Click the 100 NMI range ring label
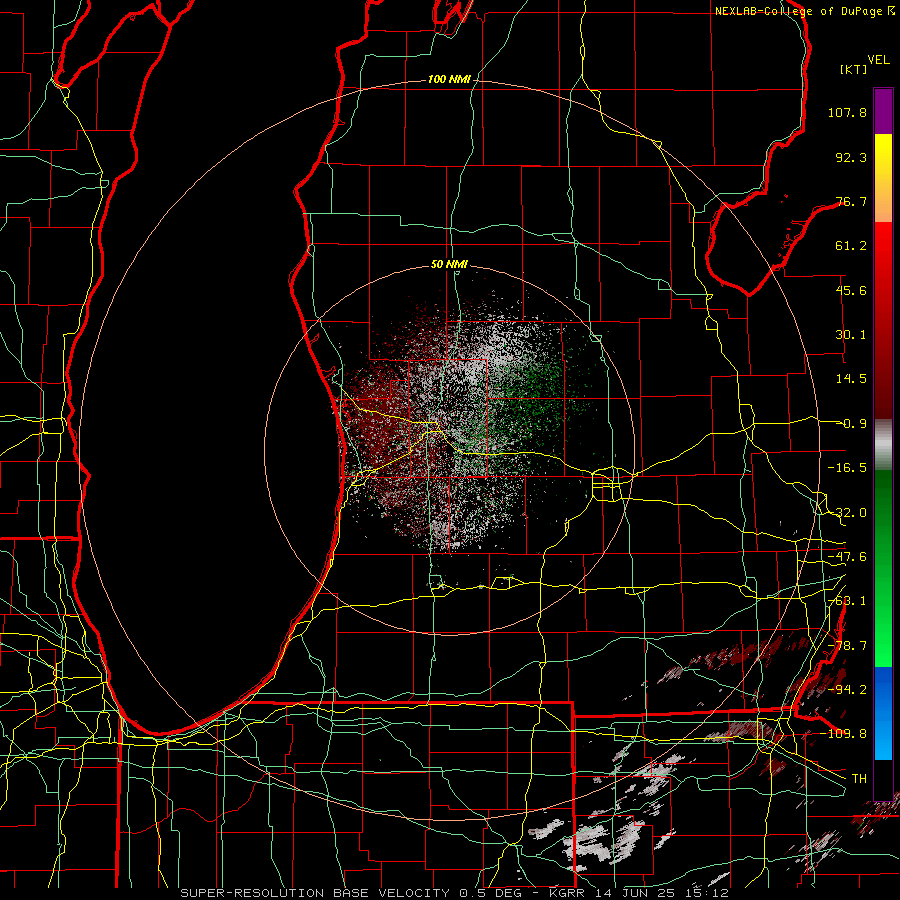The width and height of the screenshot is (900, 900). [x=449, y=79]
